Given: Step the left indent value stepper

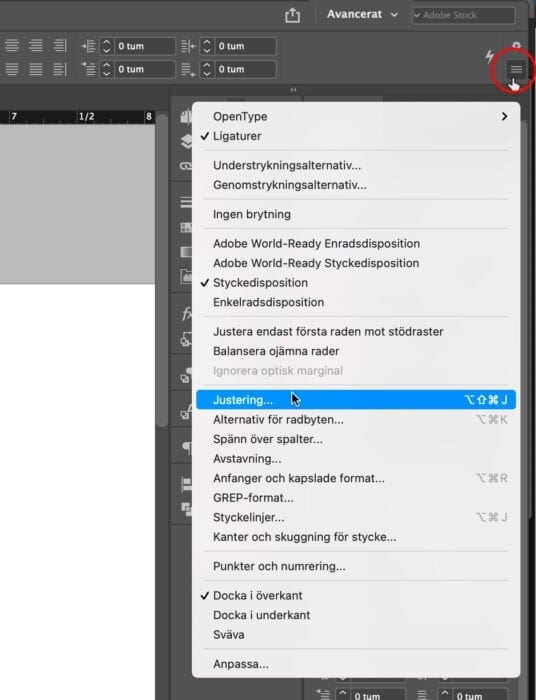Looking at the screenshot, I should point(106,46).
